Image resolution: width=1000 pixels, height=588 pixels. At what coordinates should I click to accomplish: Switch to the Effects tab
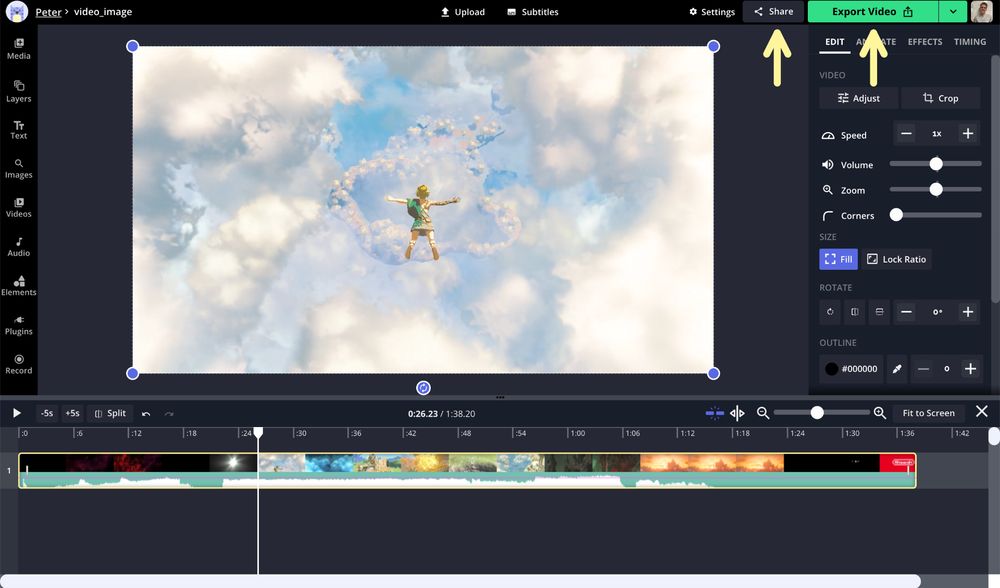coord(924,42)
